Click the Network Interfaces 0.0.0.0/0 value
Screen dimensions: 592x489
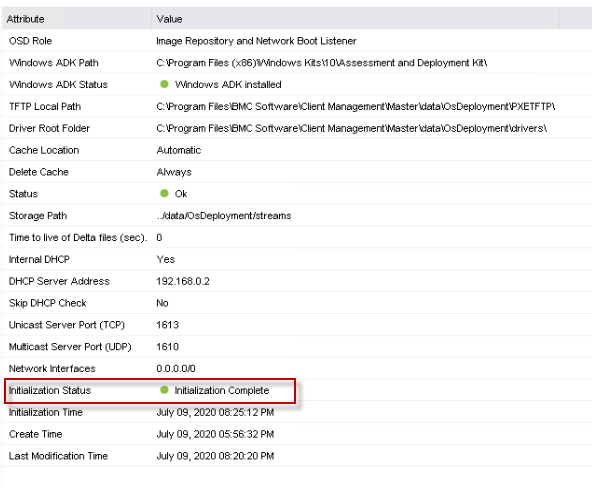coord(176,369)
